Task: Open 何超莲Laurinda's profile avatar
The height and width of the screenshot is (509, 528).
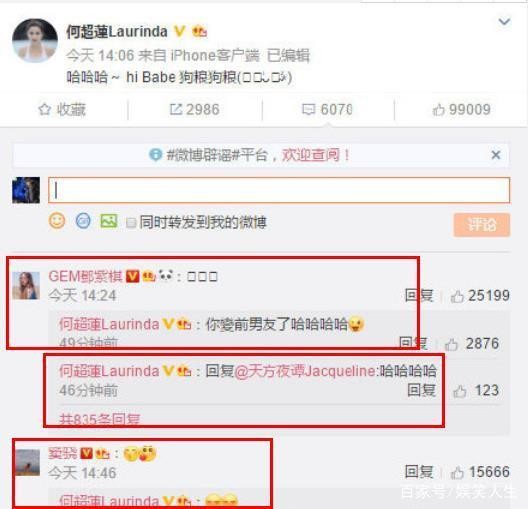Action: (x=35, y=41)
